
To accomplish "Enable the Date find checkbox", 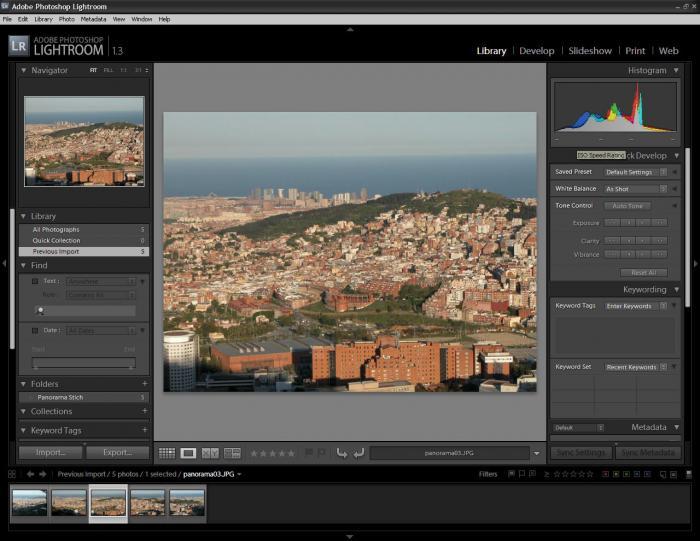I will click(x=35, y=331).
